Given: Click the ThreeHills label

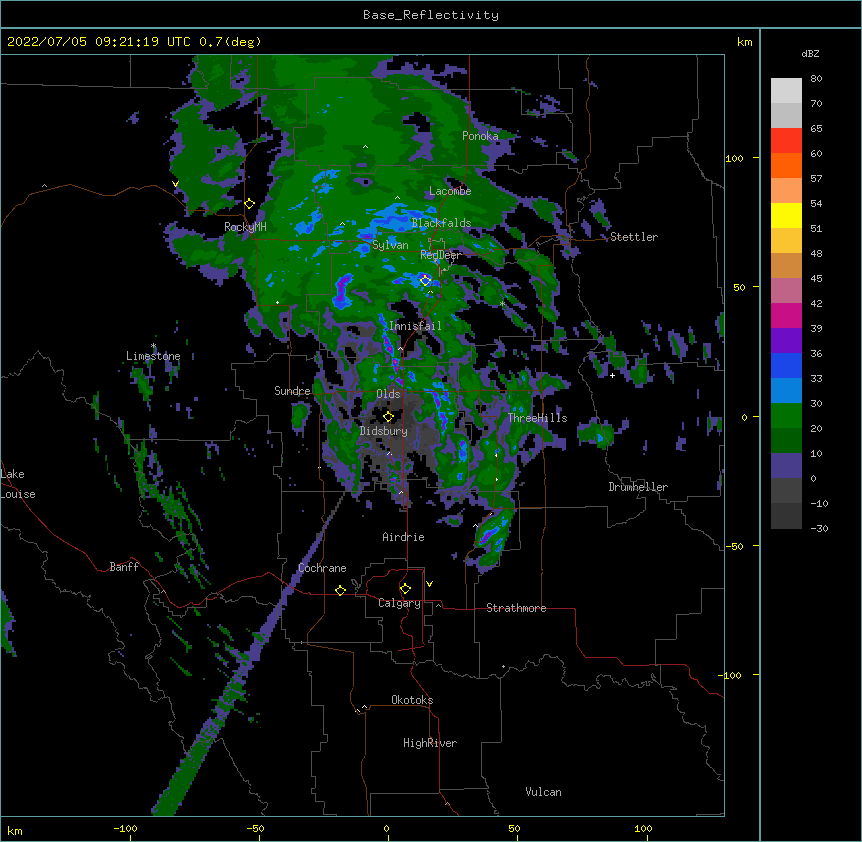Looking at the screenshot, I should coord(537,418).
